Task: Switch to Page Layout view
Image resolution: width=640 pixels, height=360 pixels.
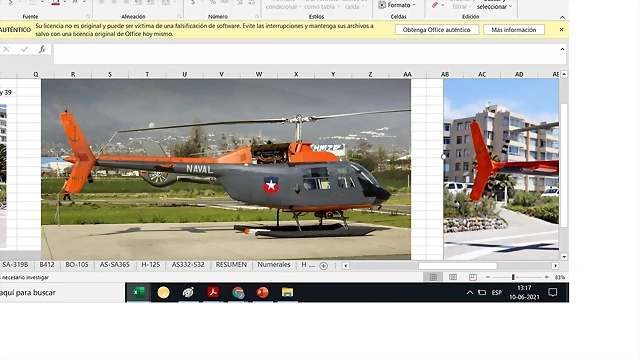Action: [x=453, y=277]
